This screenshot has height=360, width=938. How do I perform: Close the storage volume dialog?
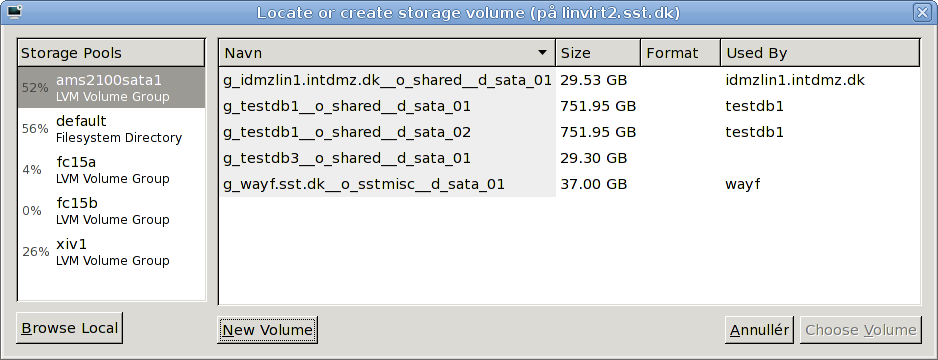[x=921, y=12]
